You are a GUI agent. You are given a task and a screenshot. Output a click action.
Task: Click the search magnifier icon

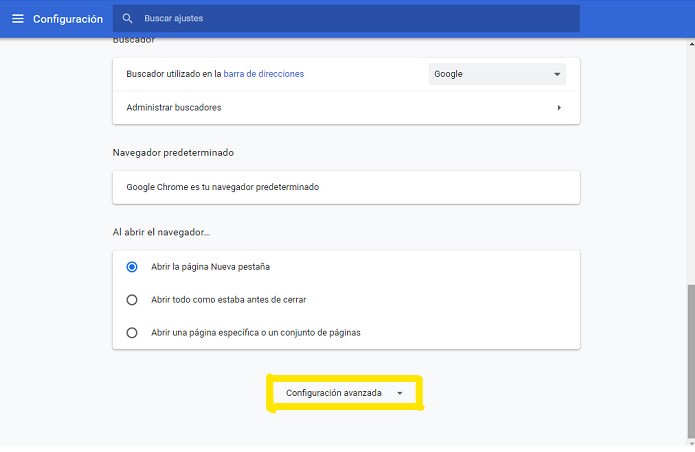coord(127,18)
